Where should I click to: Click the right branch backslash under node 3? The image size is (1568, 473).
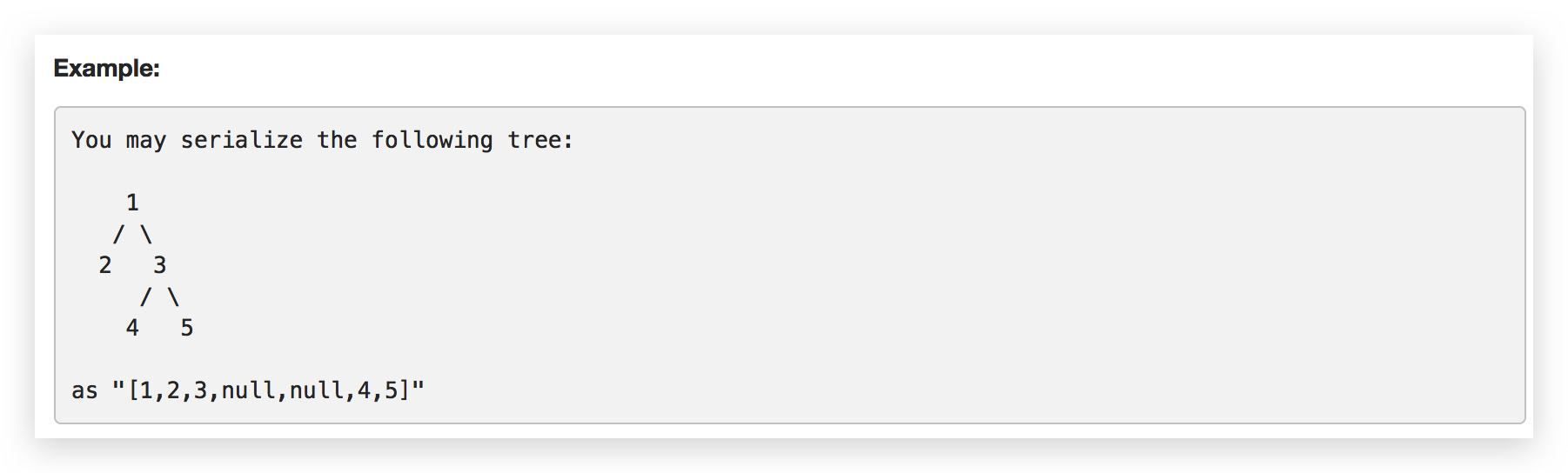click(173, 297)
